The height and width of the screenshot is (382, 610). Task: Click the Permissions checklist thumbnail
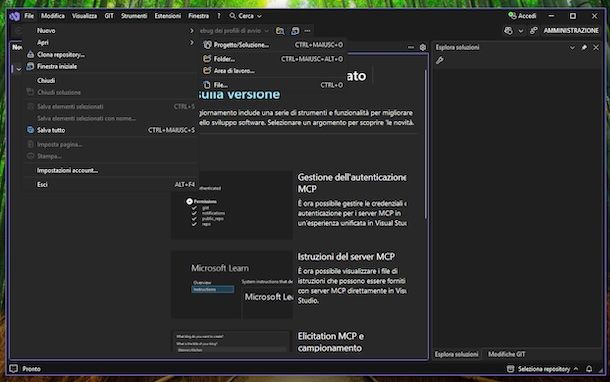232,205
